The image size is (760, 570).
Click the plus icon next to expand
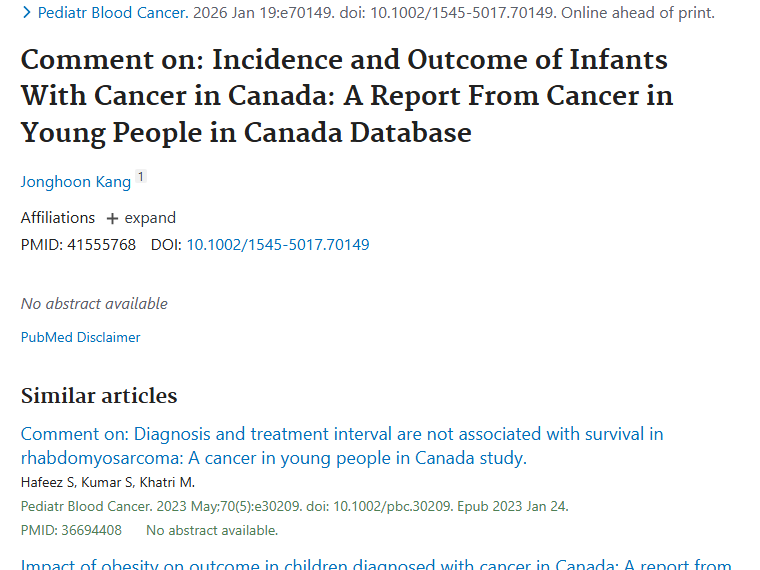click(x=113, y=218)
